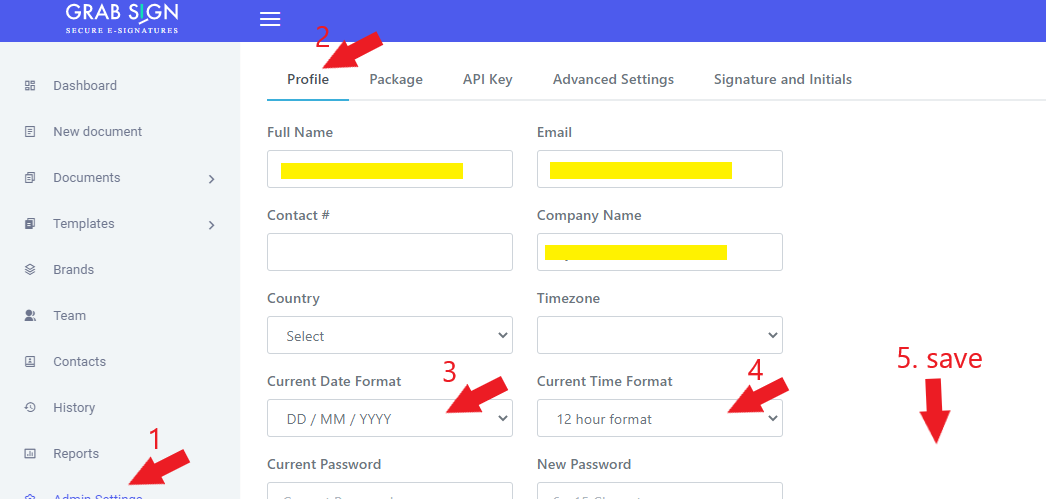This screenshot has height=499, width=1046.
Task: Click the Contacts sidebar icon
Action: (30, 362)
